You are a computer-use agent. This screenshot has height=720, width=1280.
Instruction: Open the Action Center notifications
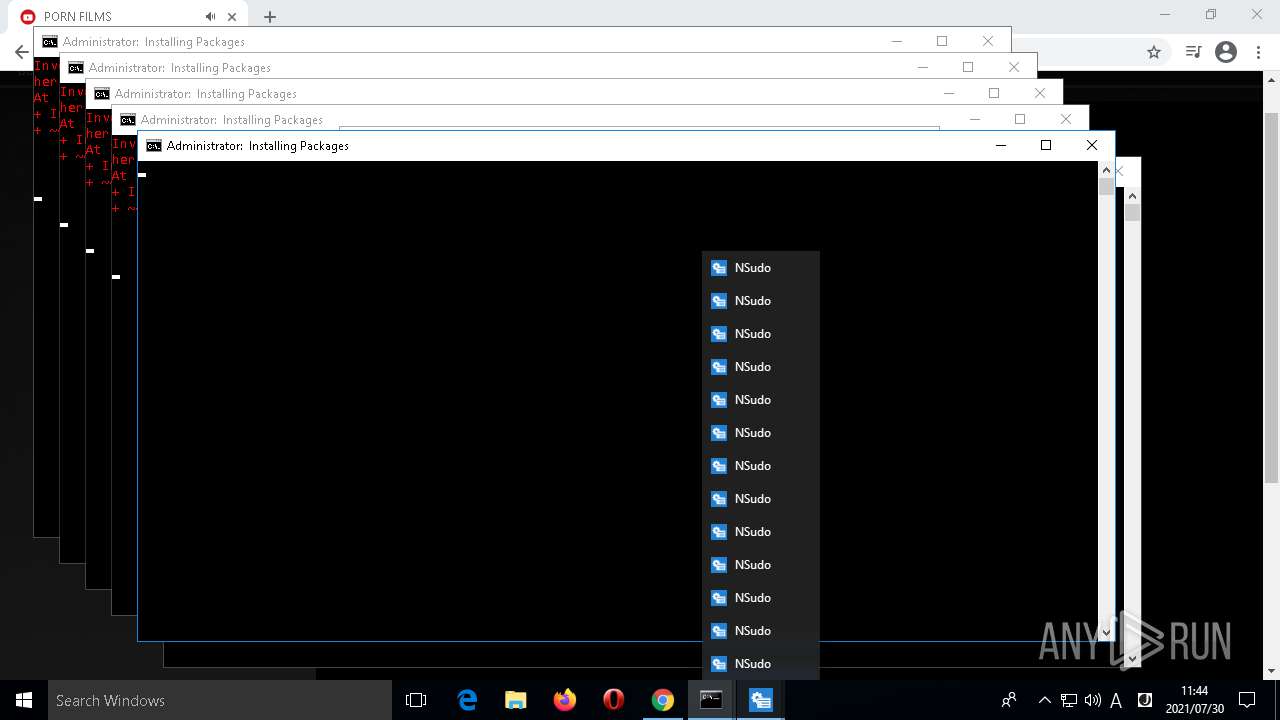click(1247, 700)
